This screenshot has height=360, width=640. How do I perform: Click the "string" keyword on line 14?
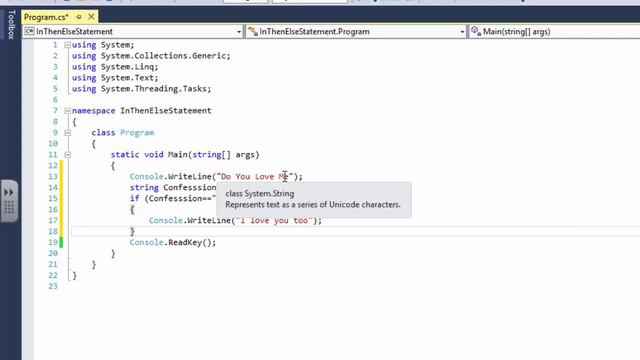coord(144,188)
